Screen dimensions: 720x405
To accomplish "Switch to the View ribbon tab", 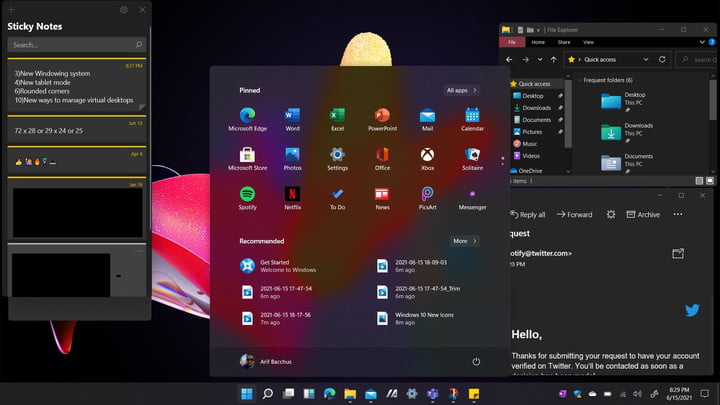I will click(589, 42).
